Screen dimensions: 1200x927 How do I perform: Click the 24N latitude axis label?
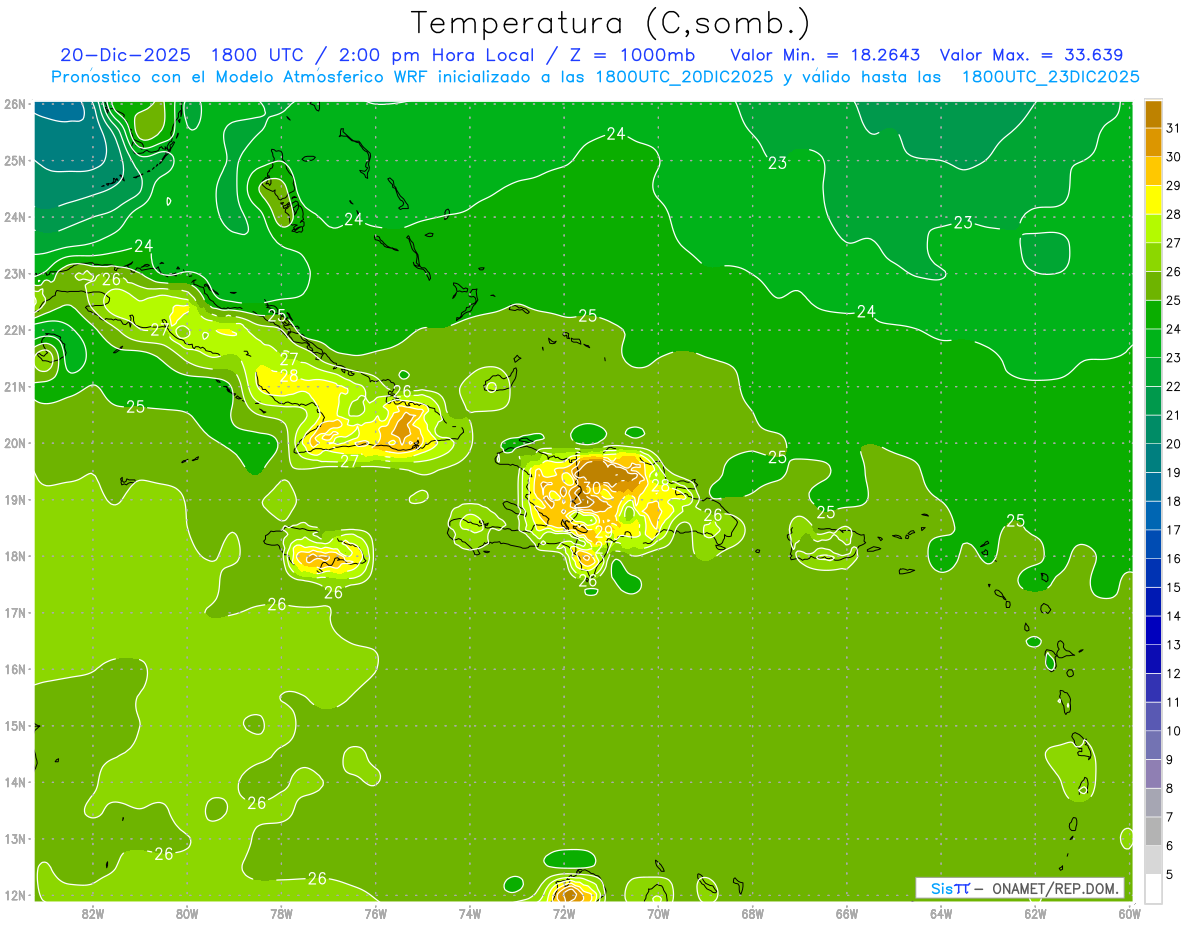pos(15,217)
